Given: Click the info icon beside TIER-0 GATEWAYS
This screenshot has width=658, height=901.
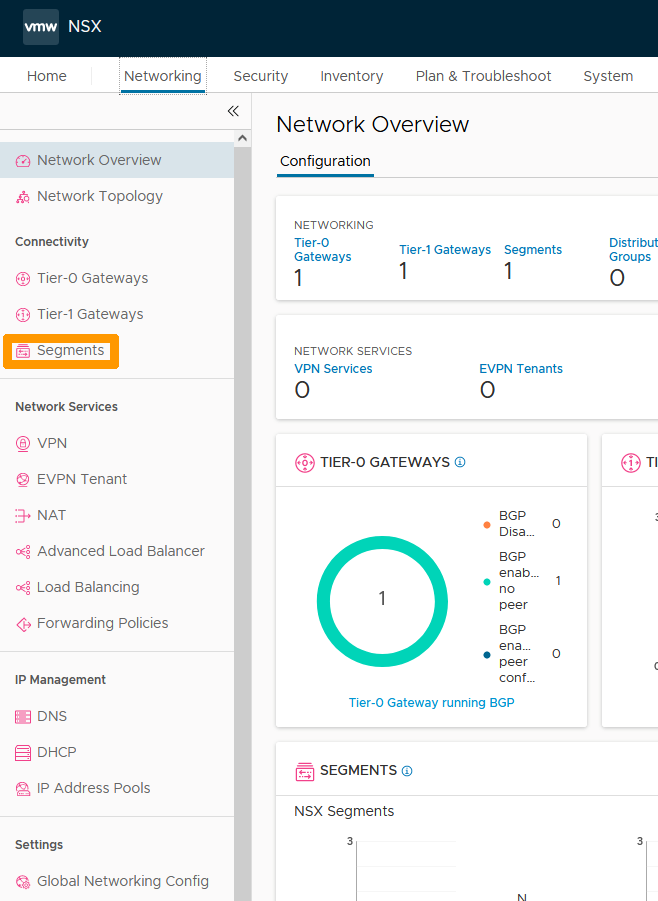Looking at the screenshot, I should pyautogui.click(x=460, y=463).
